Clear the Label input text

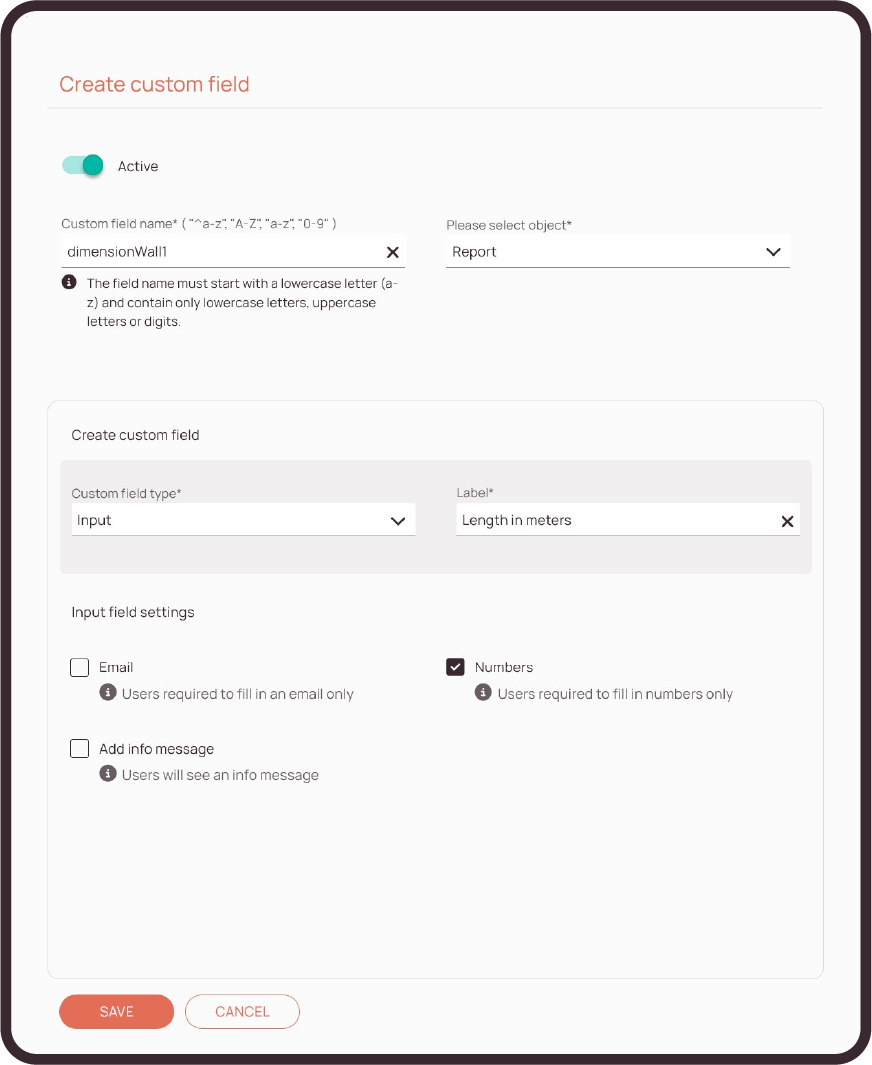pyautogui.click(x=787, y=521)
